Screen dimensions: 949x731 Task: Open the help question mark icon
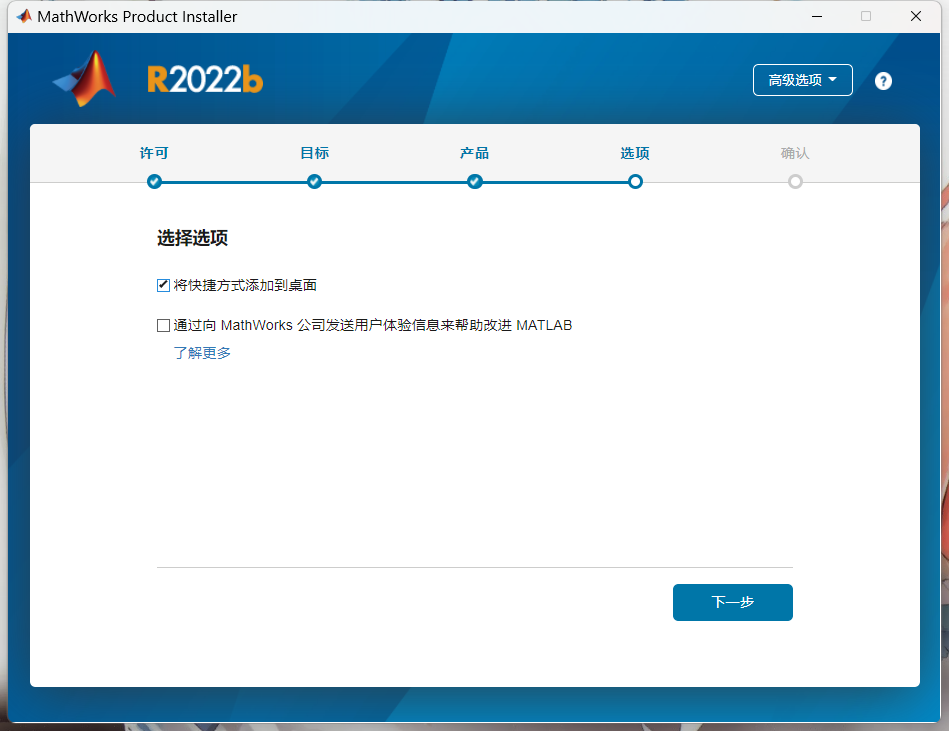(883, 81)
